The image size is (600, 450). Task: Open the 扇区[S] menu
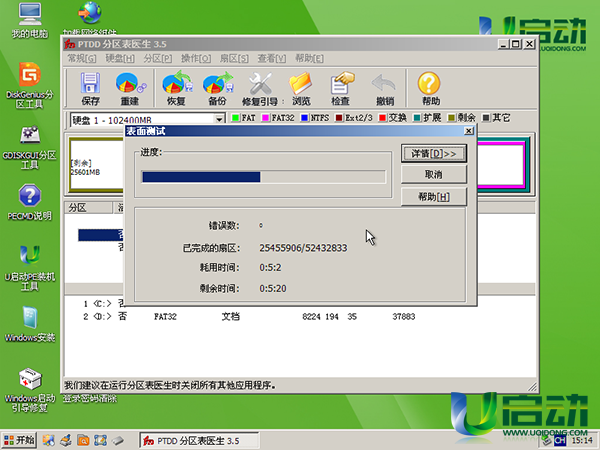pos(234,59)
